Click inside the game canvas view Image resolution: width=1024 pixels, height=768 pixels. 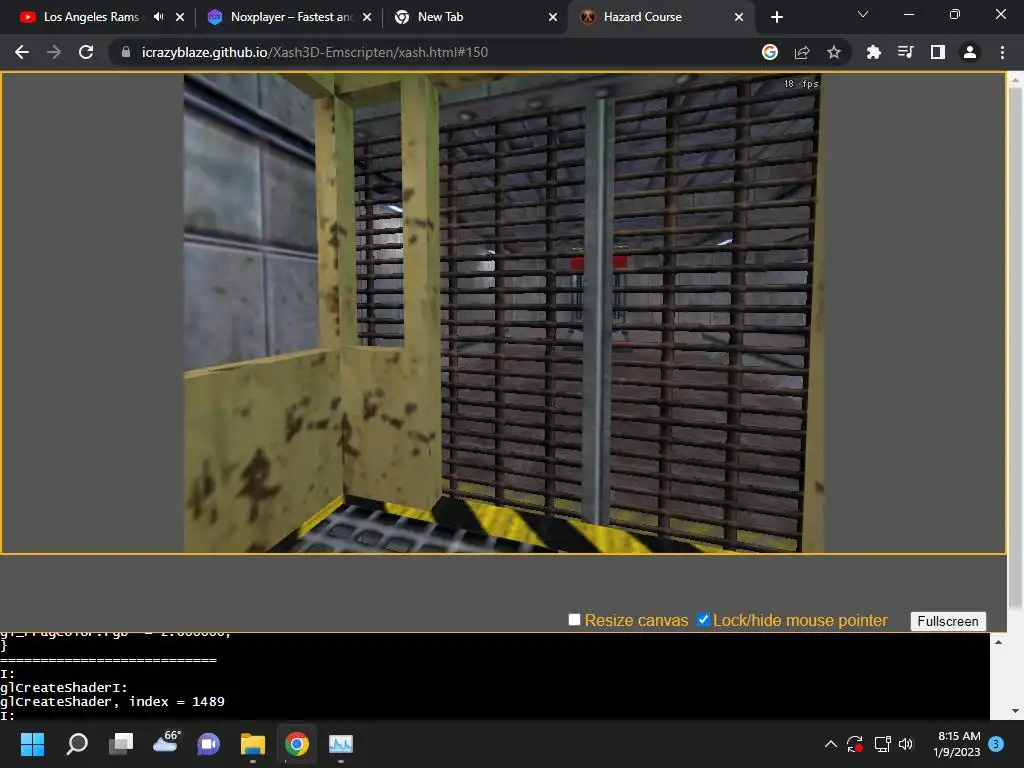pyautogui.click(x=503, y=313)
